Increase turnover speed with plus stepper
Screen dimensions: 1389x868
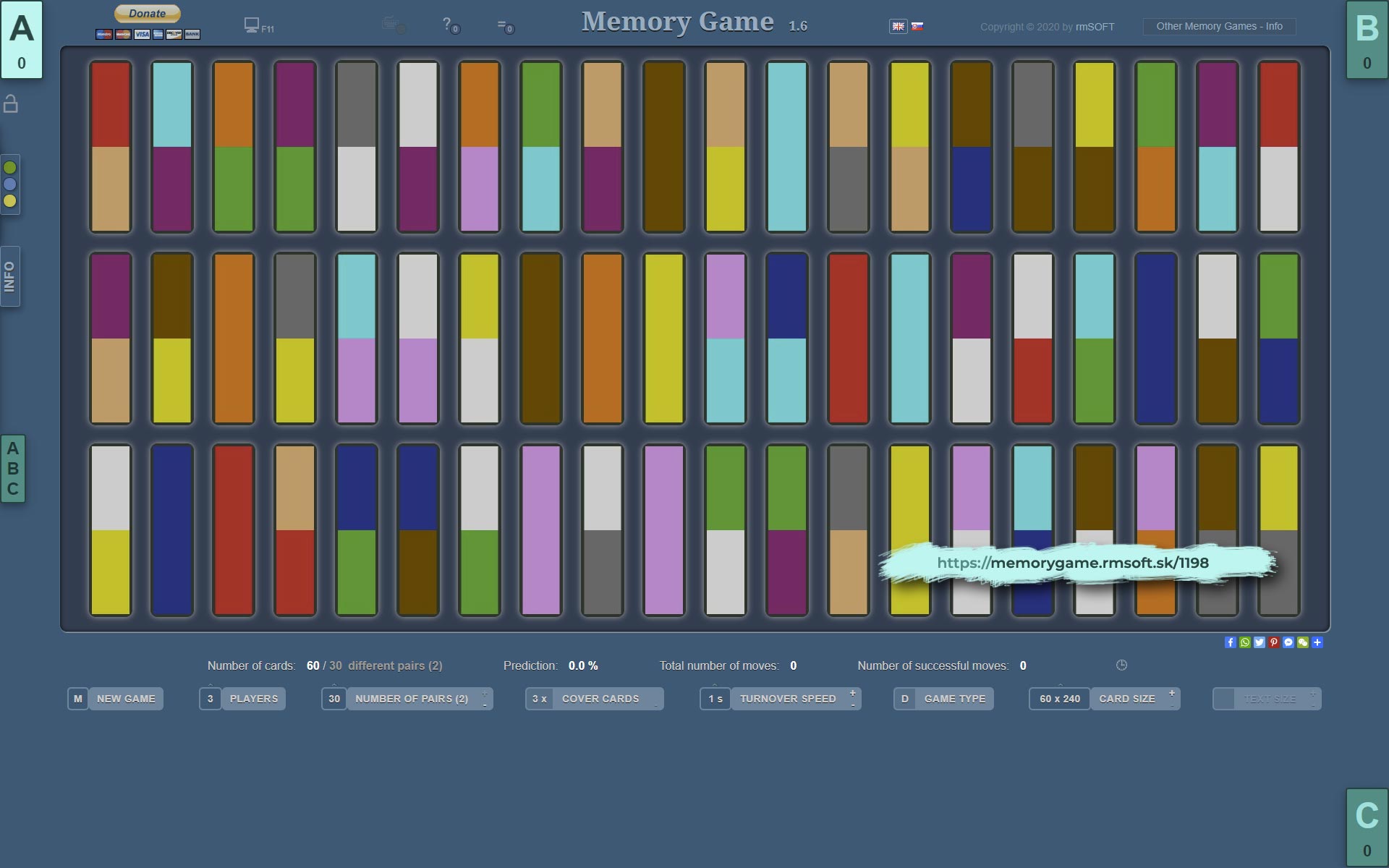(852, 693)
